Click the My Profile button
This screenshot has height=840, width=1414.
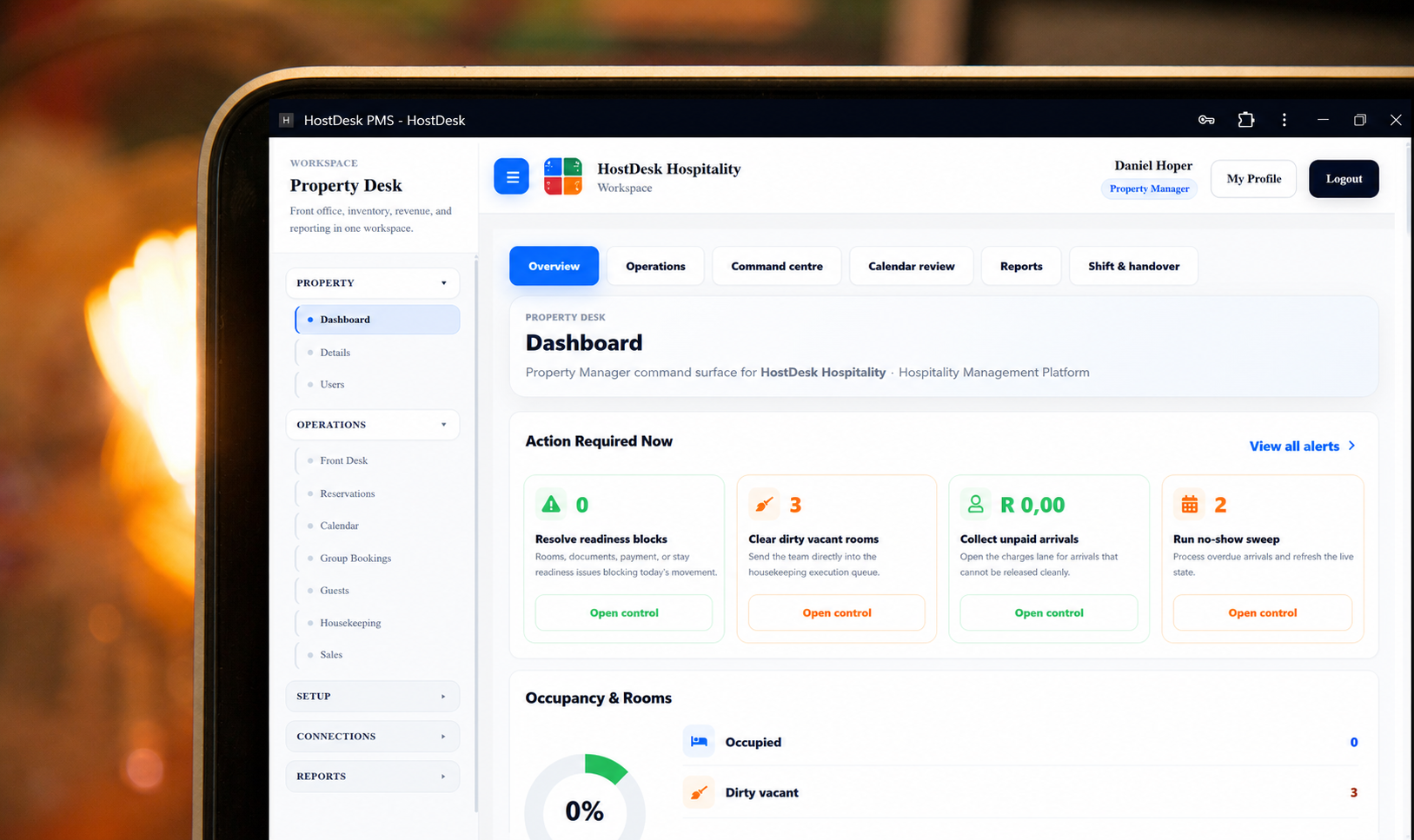pyautogui.click(x=1253, y=179)
